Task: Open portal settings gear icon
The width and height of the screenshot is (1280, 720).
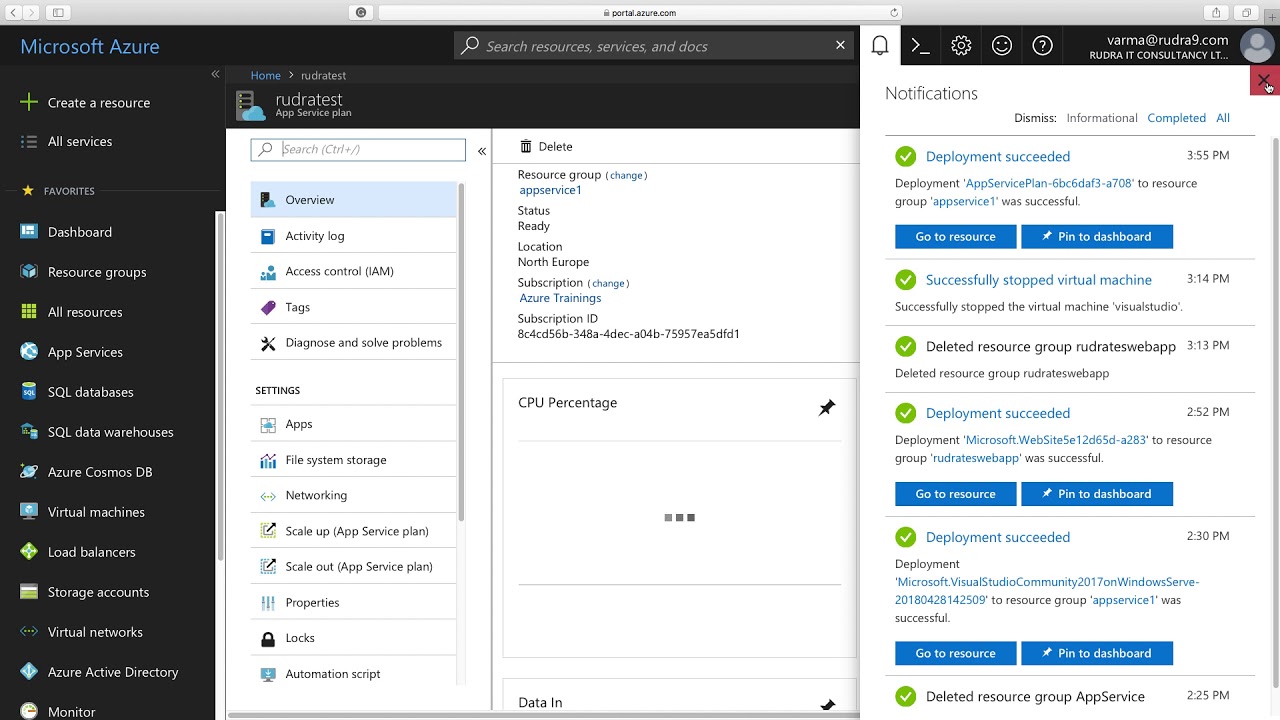Action: tap(961, 46)
